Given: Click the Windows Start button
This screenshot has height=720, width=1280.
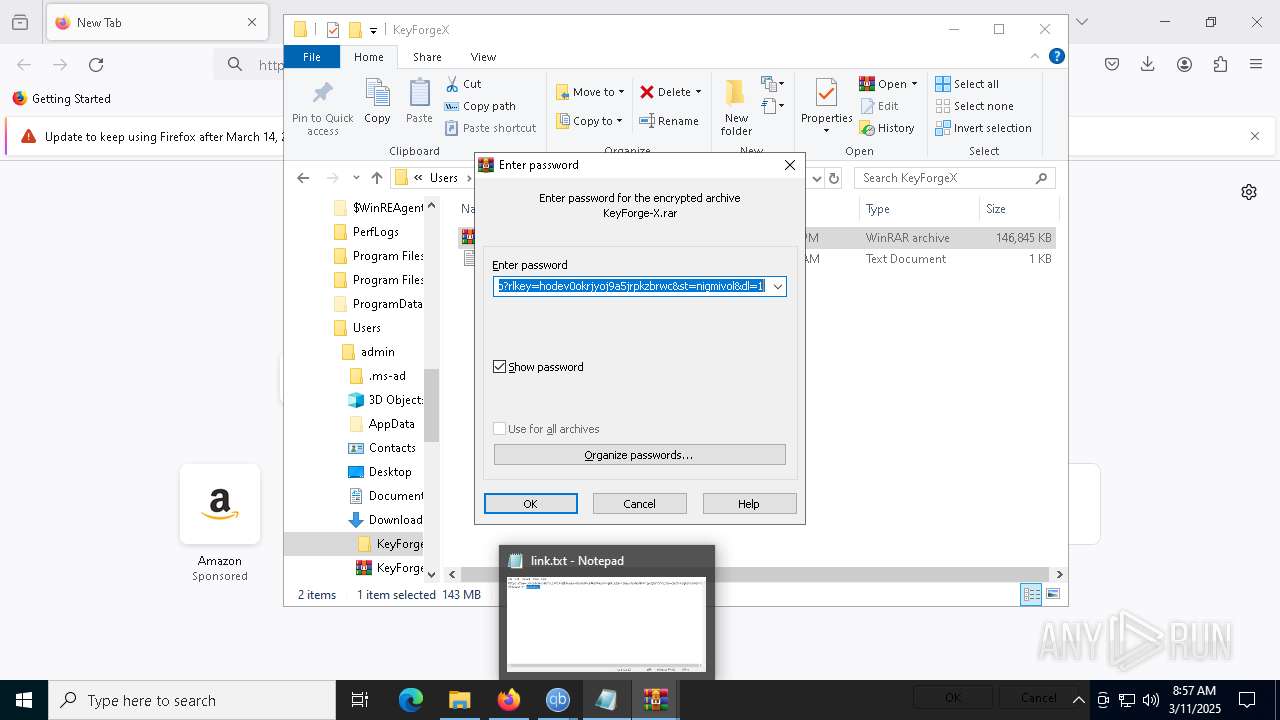Looking at the screenshot, I should tap(24, 700).
